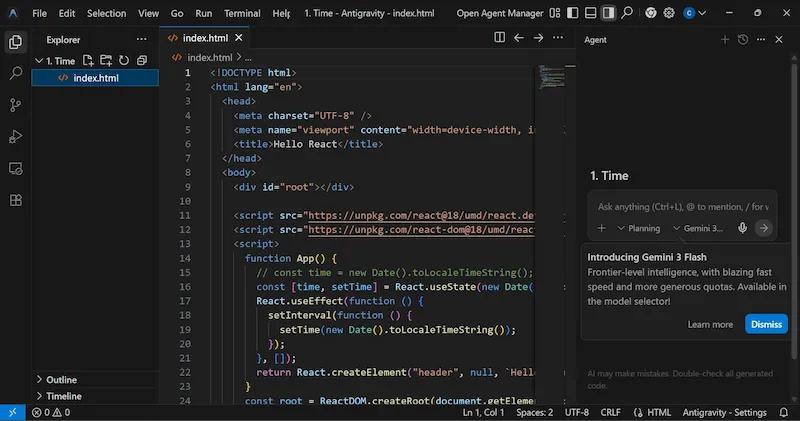Toggle the Agent secondary side bar

(608, 13)
